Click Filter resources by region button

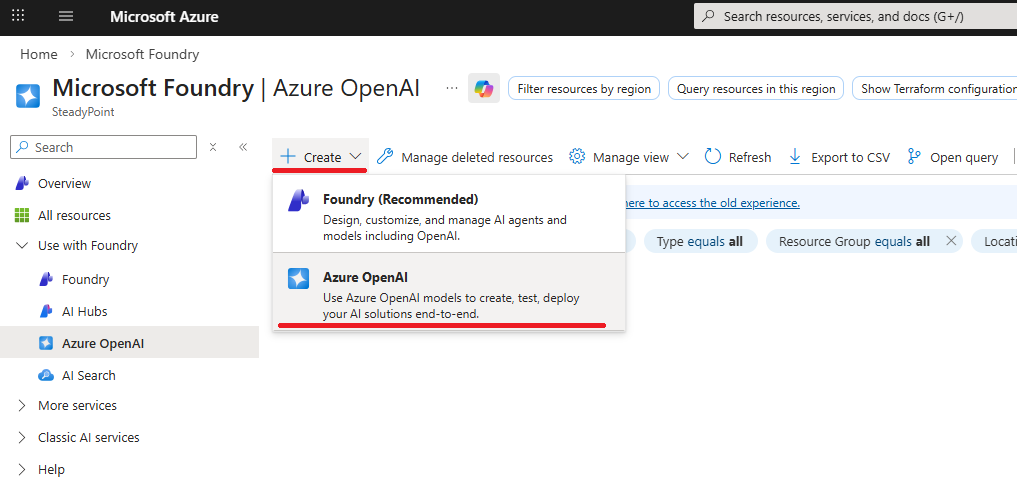tap(584, 89)
